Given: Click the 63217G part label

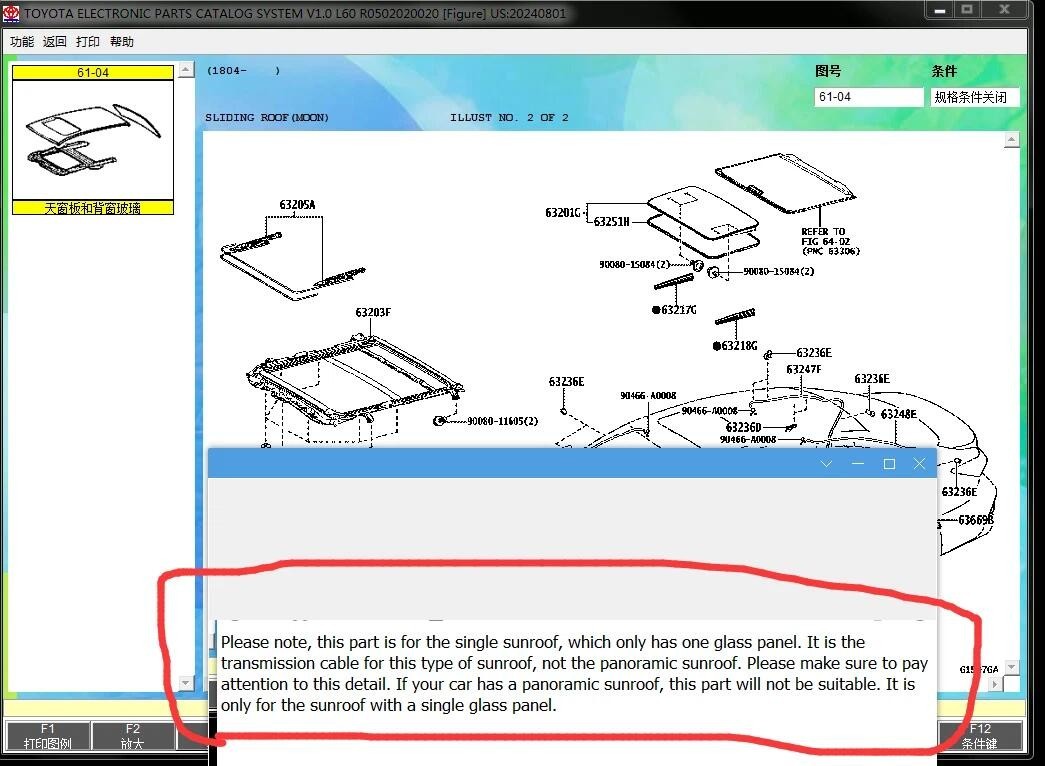Looking at the screenshot, I should 674,309.
